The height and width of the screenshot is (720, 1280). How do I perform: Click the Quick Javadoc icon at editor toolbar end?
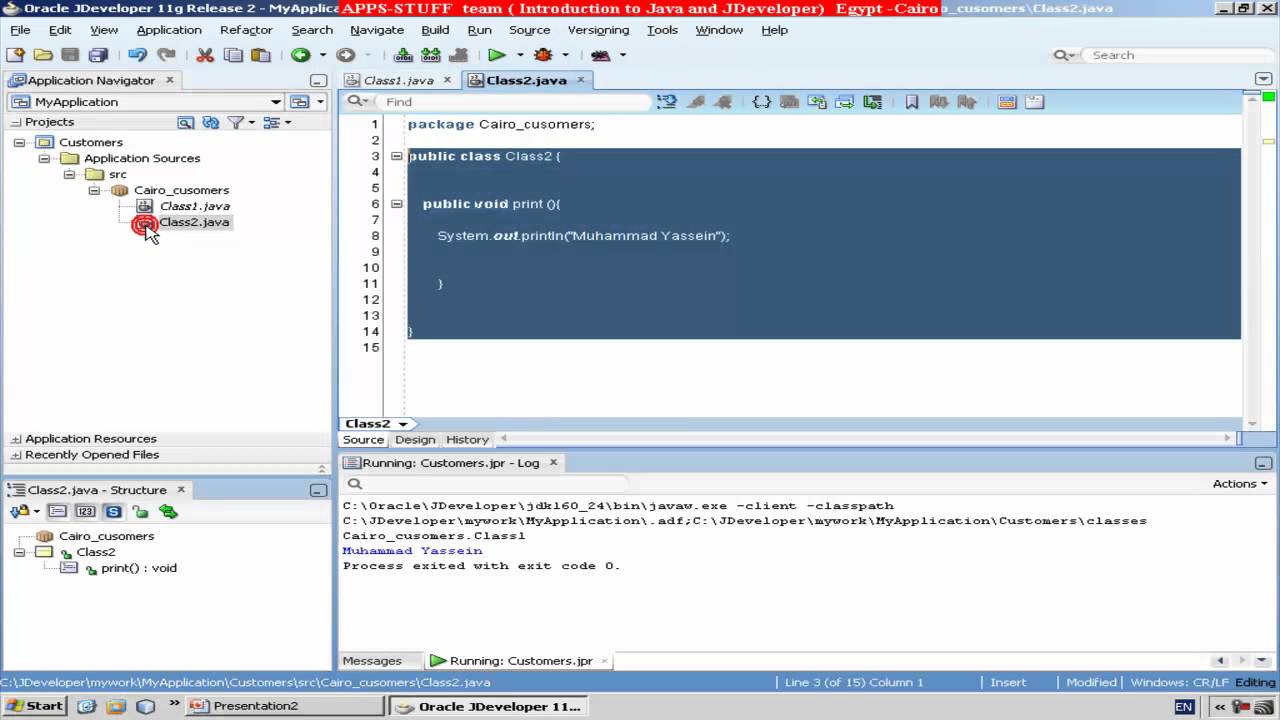pos(1034,101)
